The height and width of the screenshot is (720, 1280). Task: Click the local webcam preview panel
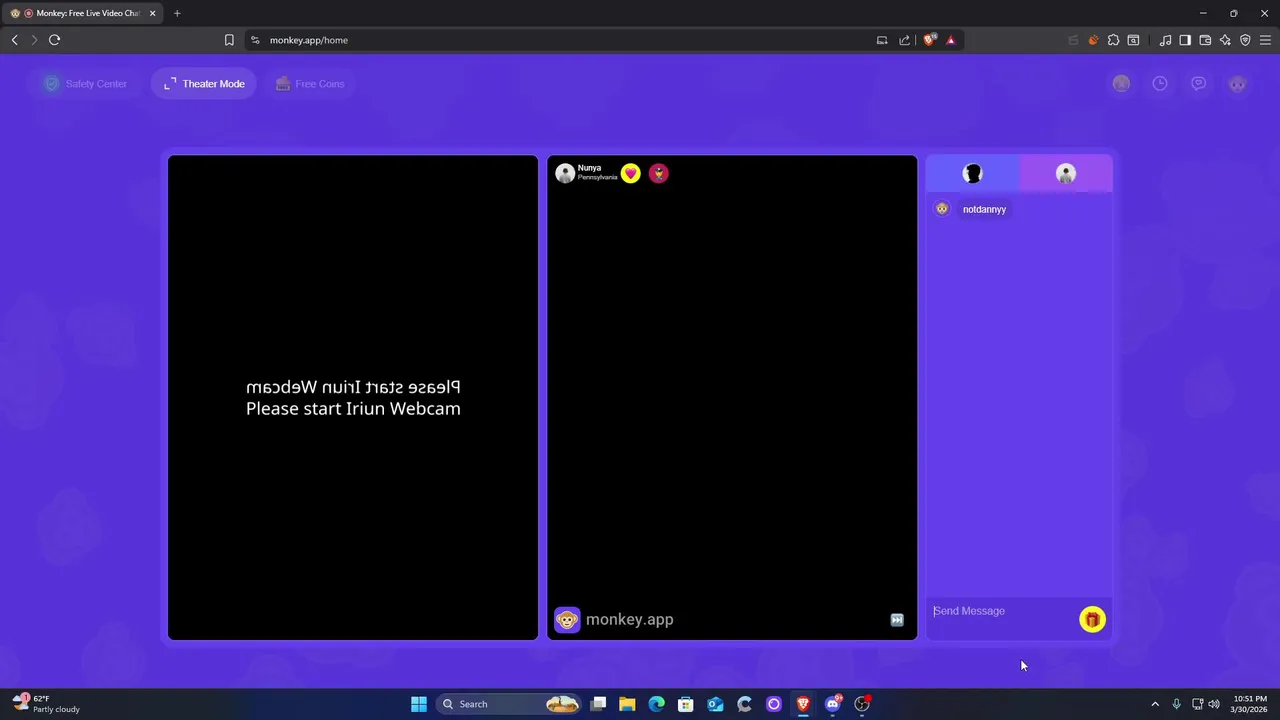click(353, 397)
